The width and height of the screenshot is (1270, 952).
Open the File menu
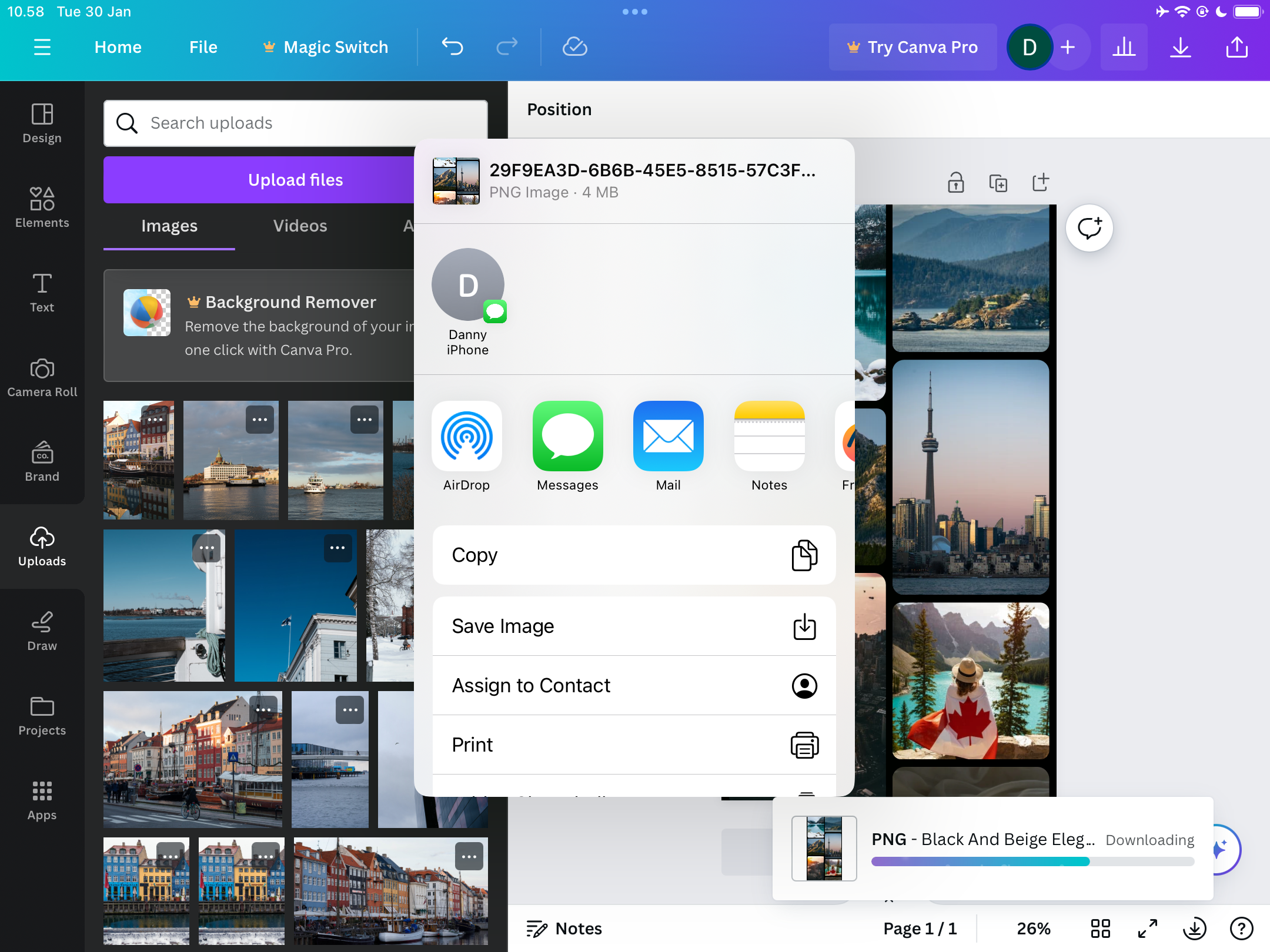(203, 47)
